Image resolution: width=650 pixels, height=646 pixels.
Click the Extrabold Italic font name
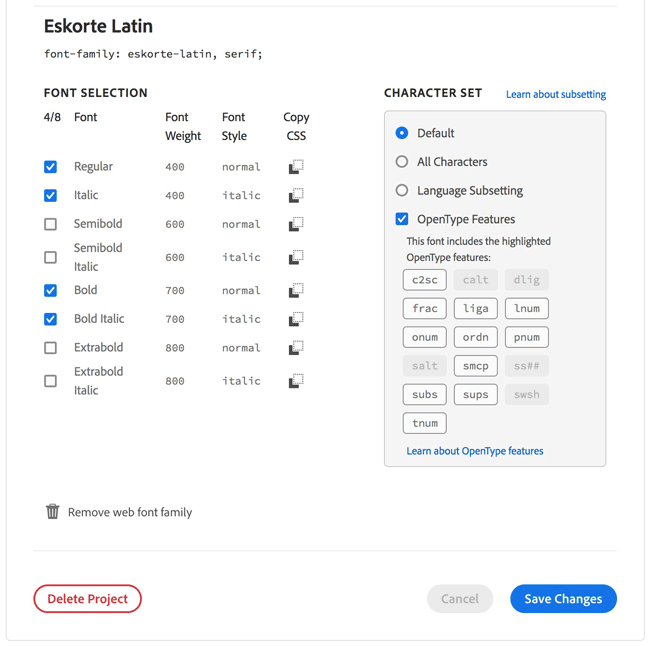coord(99,381)
